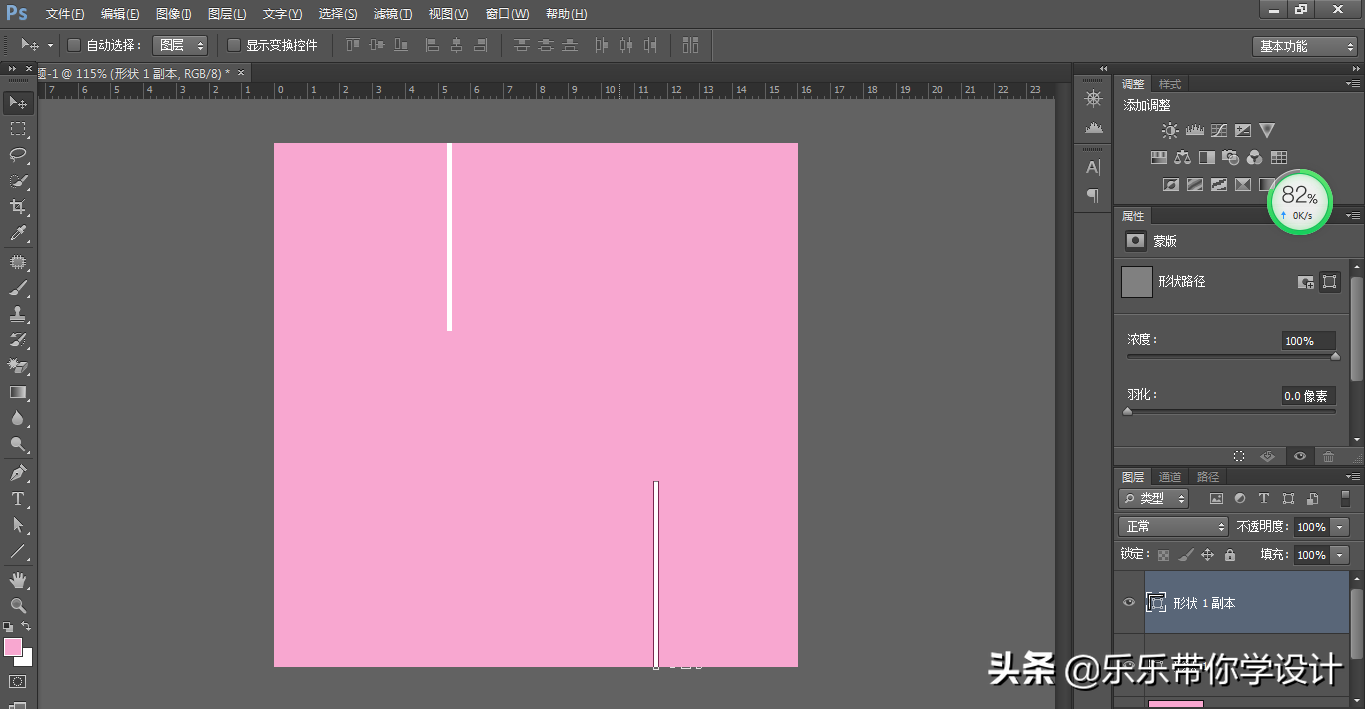Image resolution: width=1365 pixels, height=709 pixels.
Task: Open the 不透明度 slider dropdown arrow
Action: [x=1340, y=527]
